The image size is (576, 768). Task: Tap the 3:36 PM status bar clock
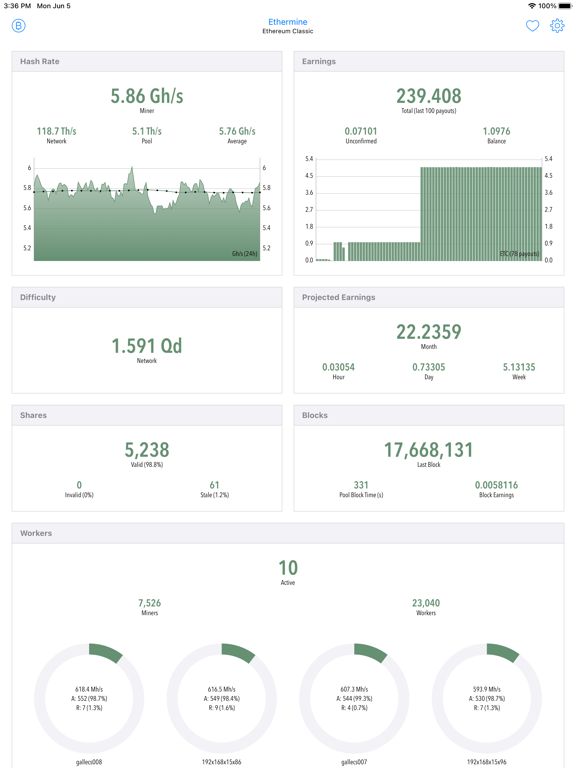click(x=17, y=6)
